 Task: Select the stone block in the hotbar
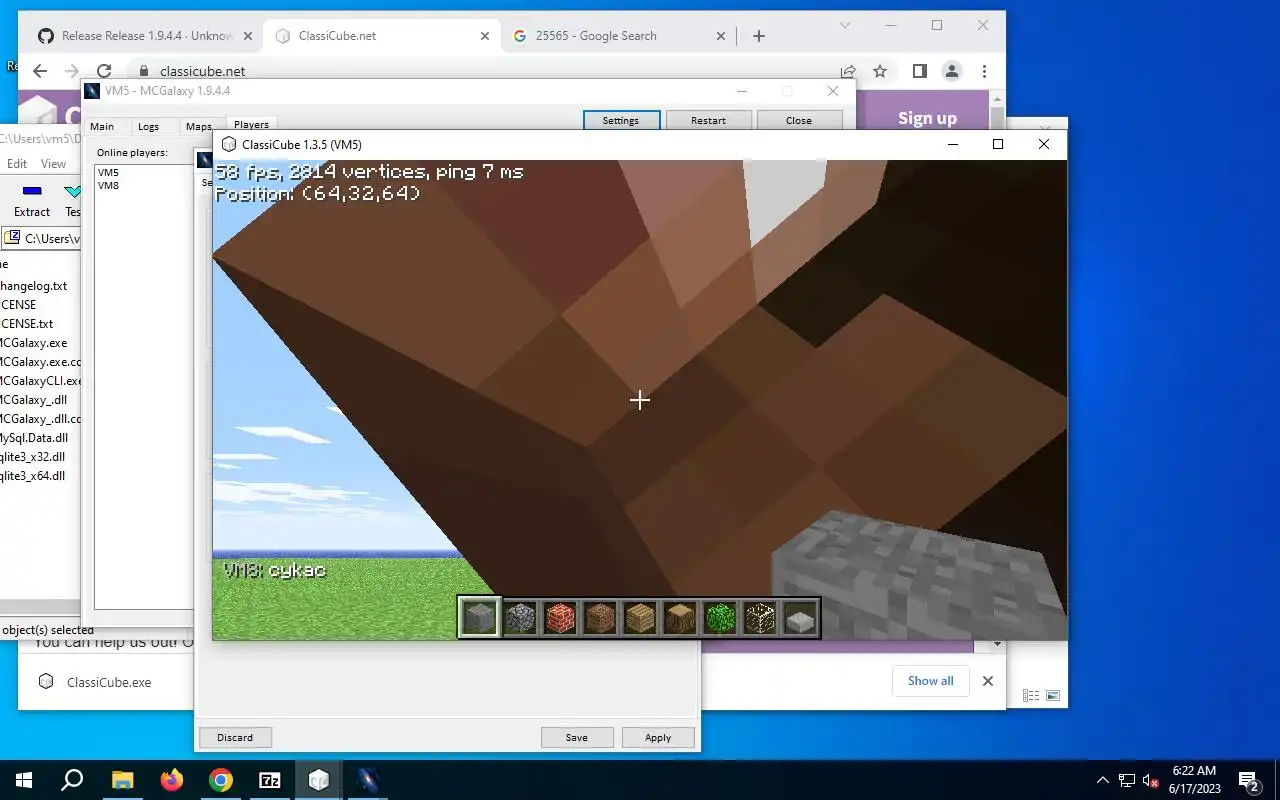(479, 618)
